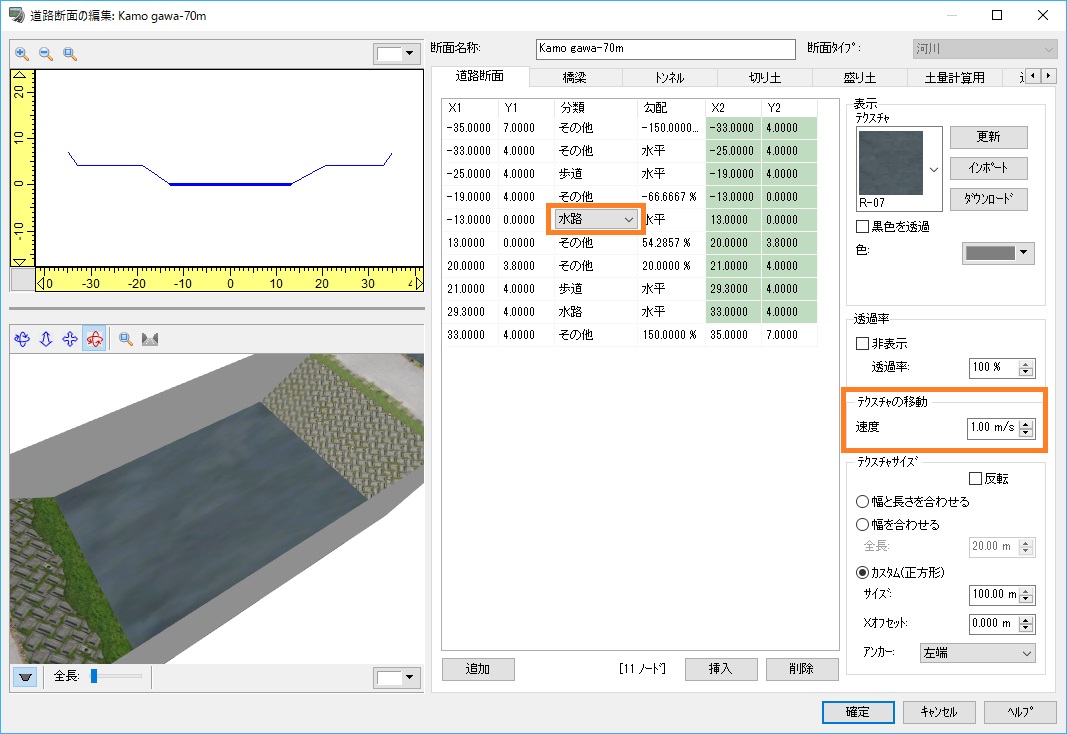The image size is (1067, 734).
Task: Switch to the 橋梁 tab
Action: pyautogui.click(x=575, y=77)
